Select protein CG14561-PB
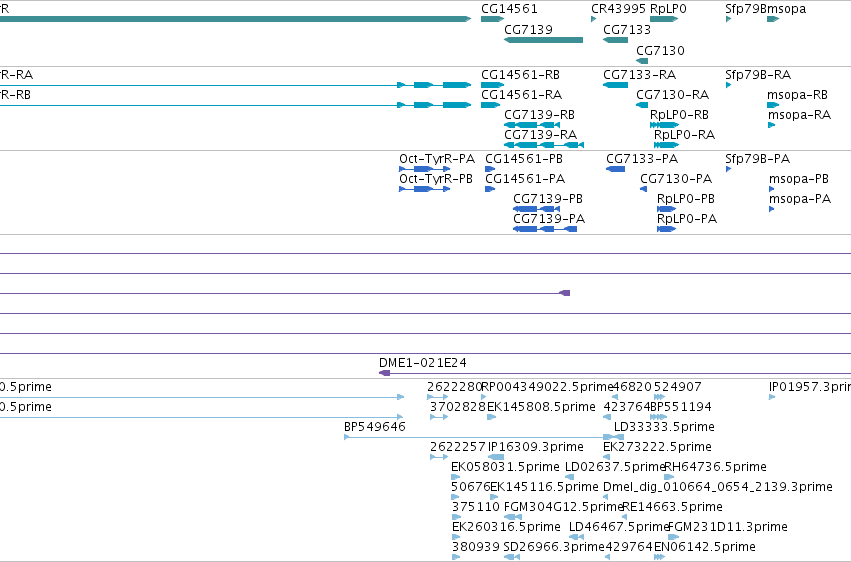 524,159
